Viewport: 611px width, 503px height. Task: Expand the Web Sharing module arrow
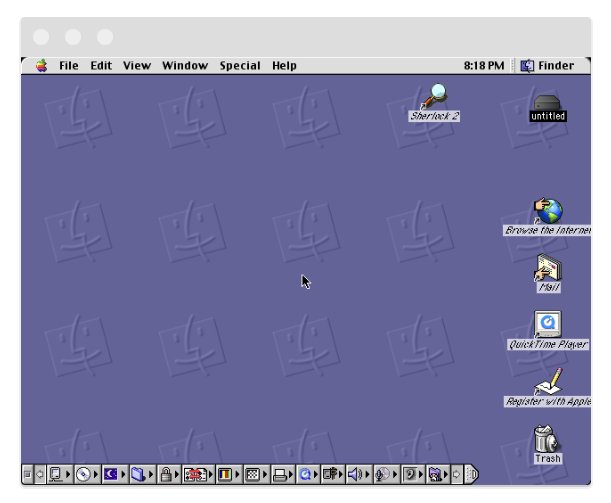446,474
